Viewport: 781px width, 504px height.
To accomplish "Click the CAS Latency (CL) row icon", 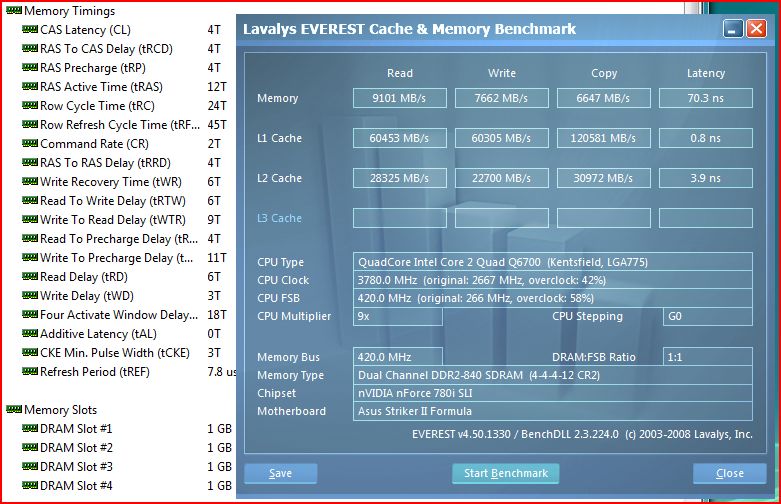I will point(30,29).
